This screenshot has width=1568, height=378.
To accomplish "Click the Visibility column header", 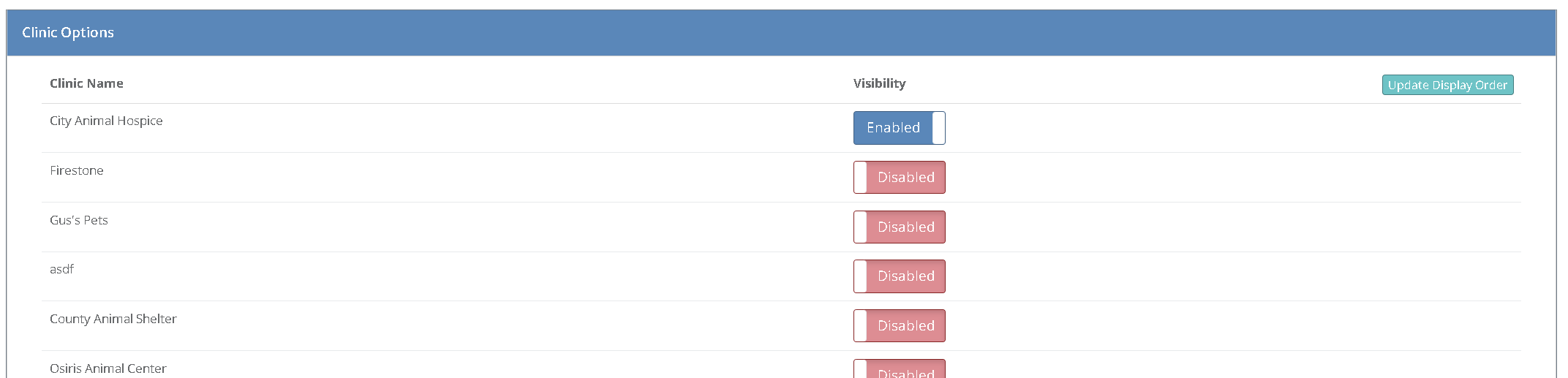I will click(879, 83).
